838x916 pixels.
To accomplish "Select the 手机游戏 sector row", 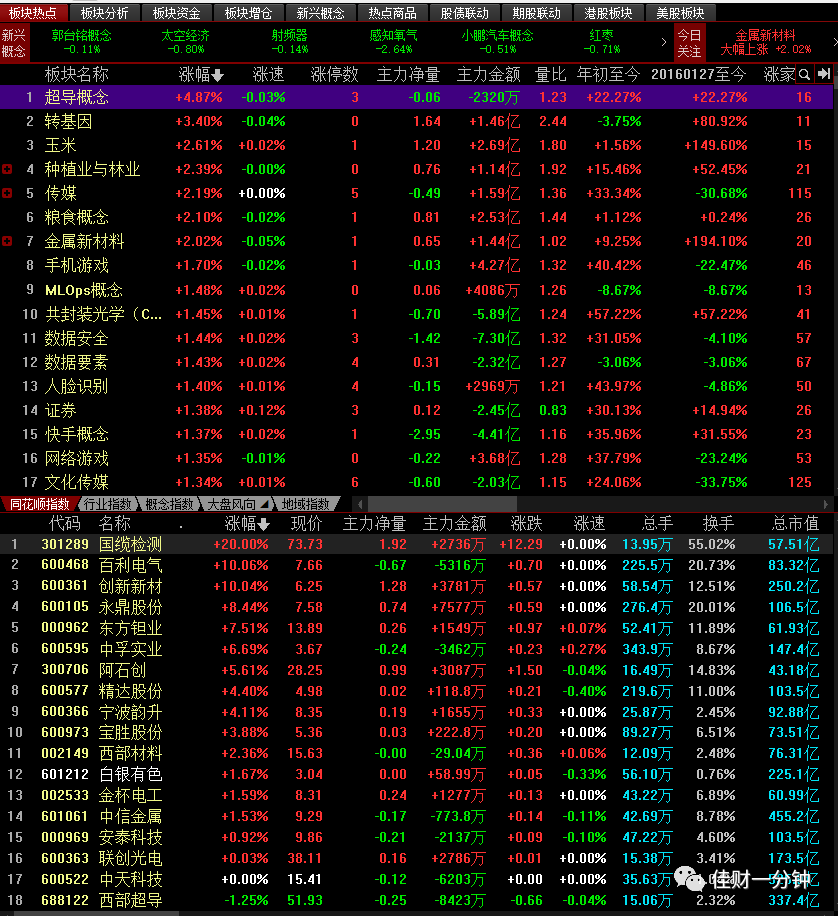I will click(416, 266).
